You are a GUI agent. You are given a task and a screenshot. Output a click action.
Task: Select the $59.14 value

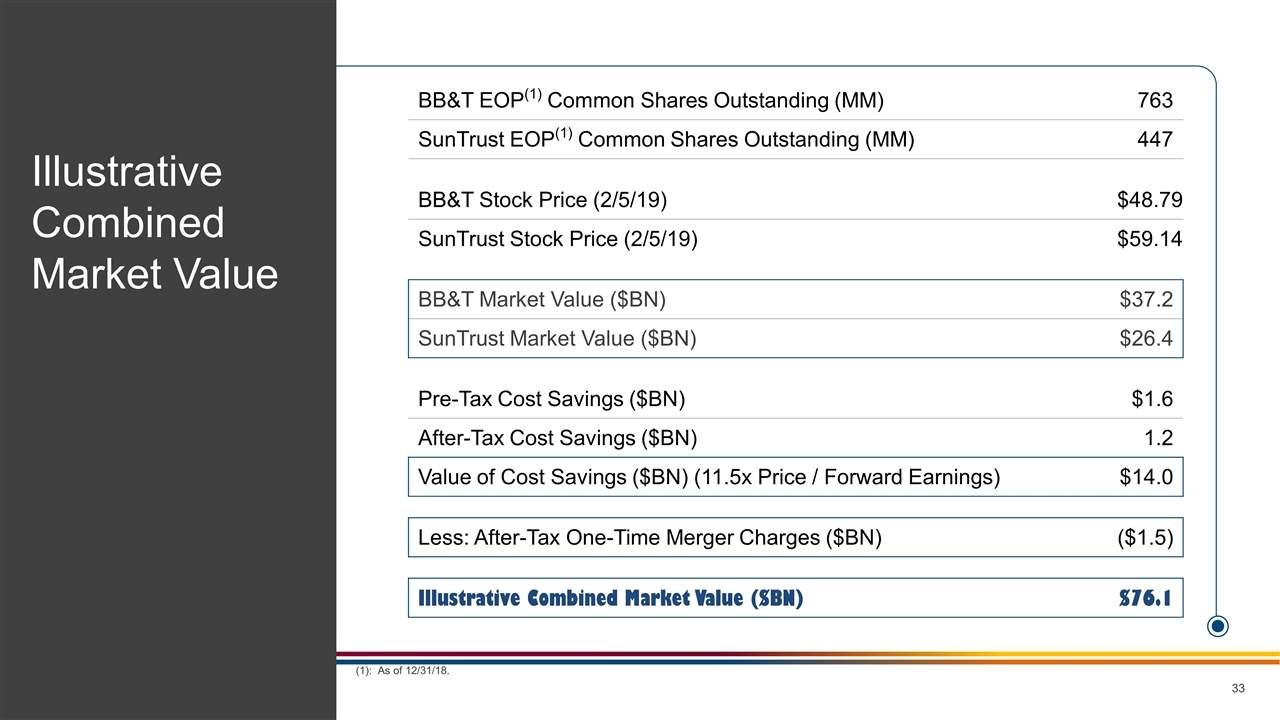click(x=1149, y=240)
